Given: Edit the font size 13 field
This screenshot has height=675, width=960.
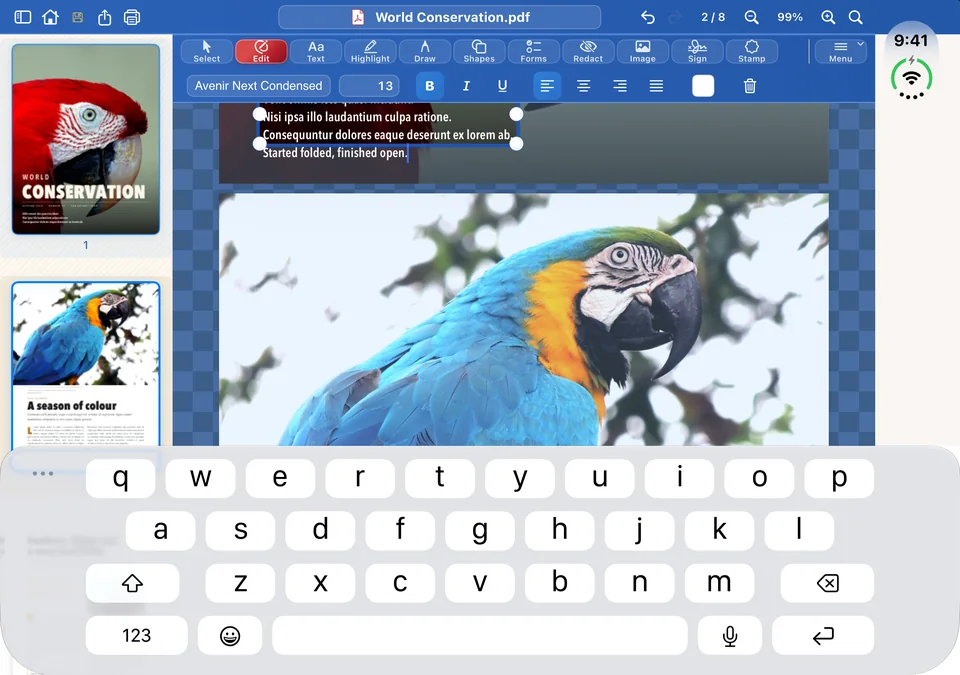Looking at the screenshot, I should click(x=369, y=86).
